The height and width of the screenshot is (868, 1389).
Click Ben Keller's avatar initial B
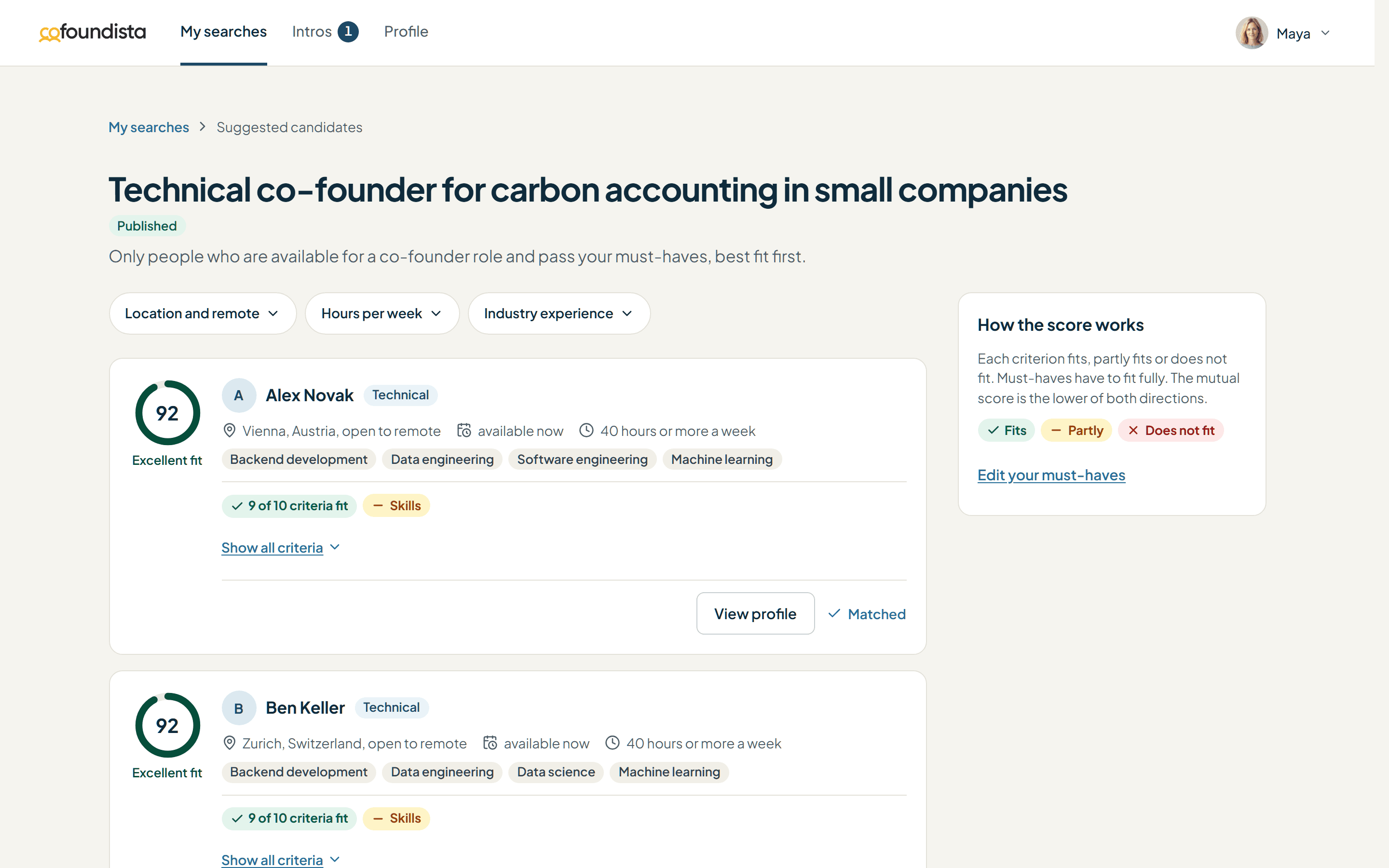(239, 708)
